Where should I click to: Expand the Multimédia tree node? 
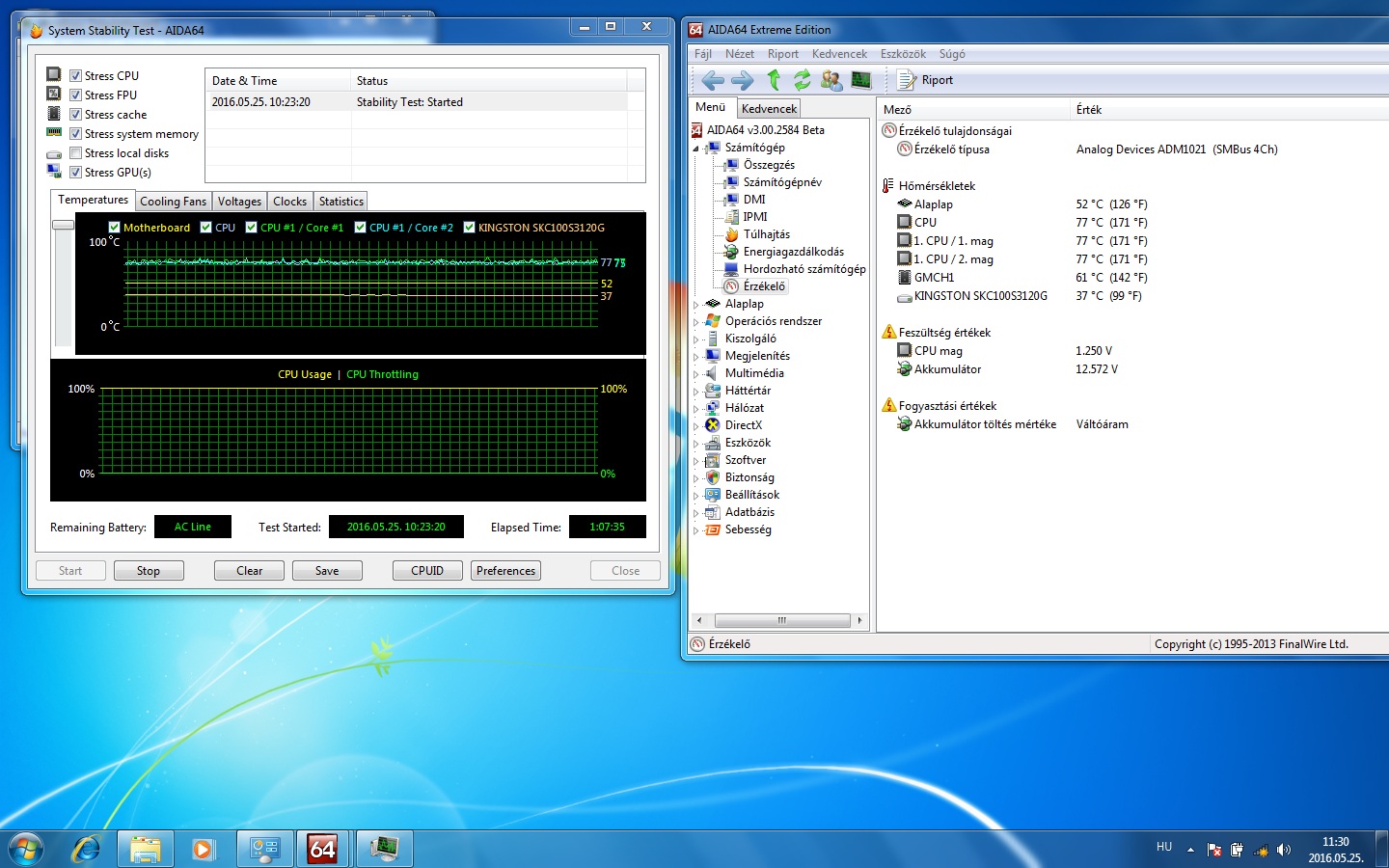[696, 374]
